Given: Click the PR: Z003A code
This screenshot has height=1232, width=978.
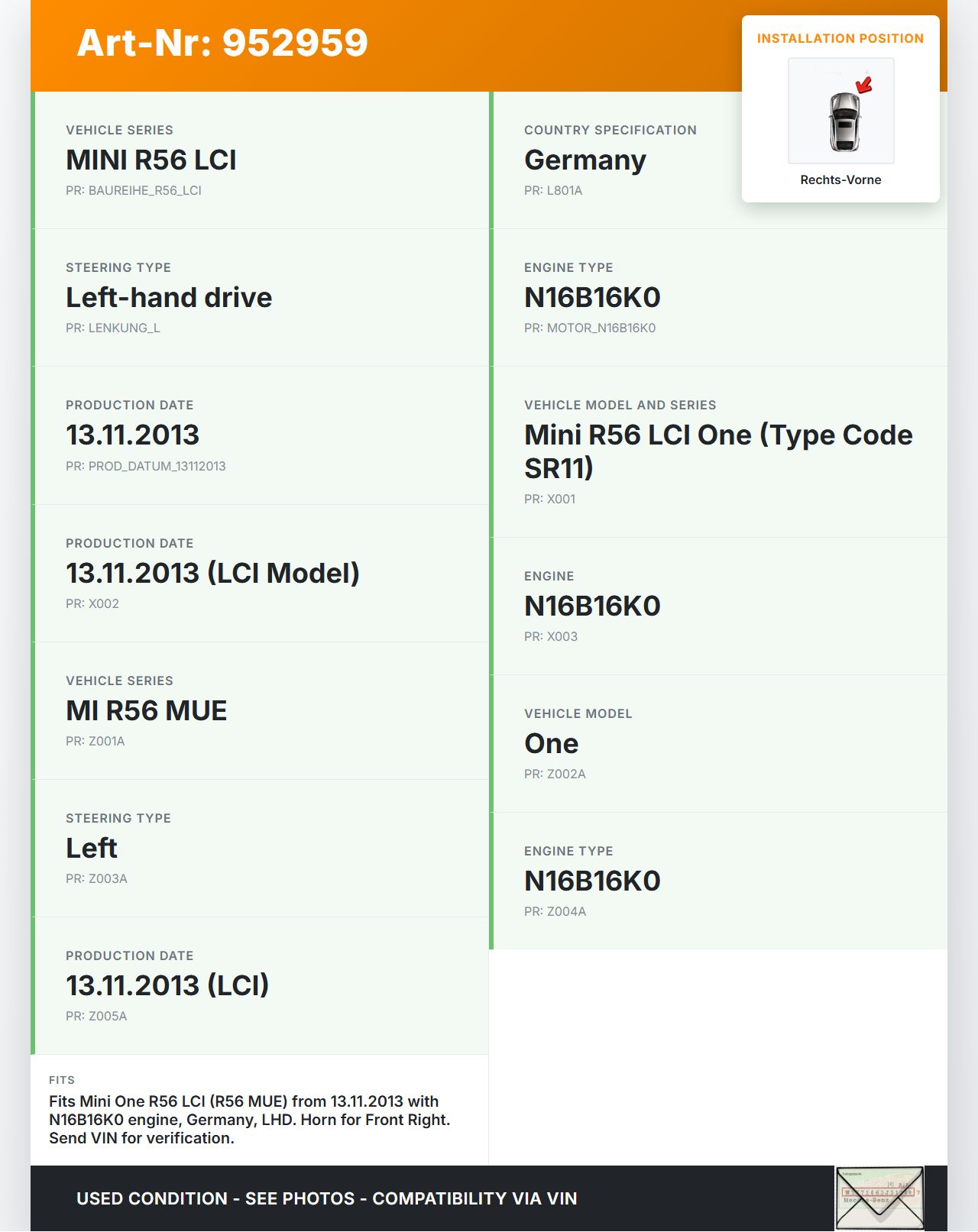Looking at the screenshot, I should [96, 879].
